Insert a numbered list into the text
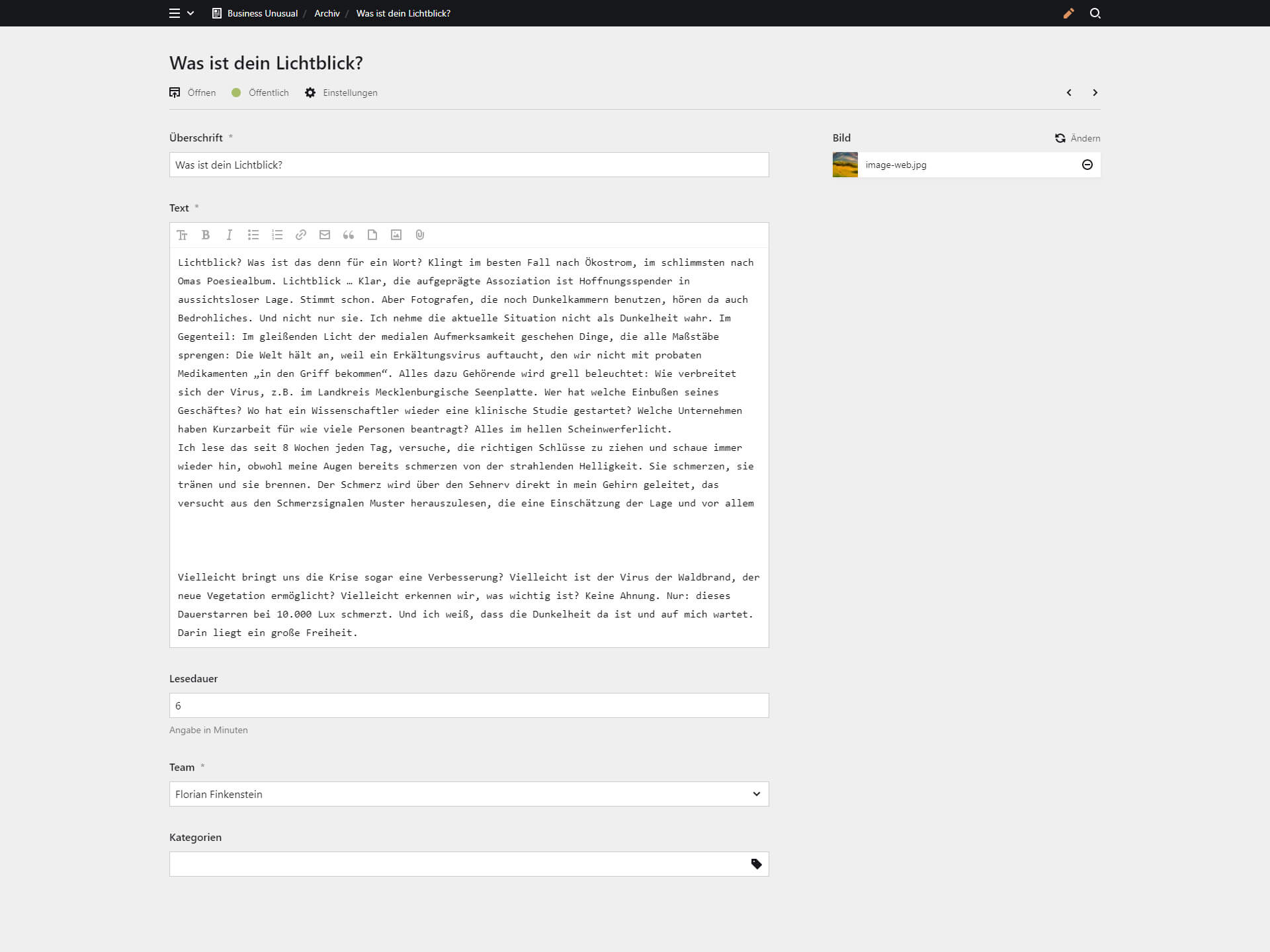This screenshot has height=952, width=1270. (x=277, y=235)
